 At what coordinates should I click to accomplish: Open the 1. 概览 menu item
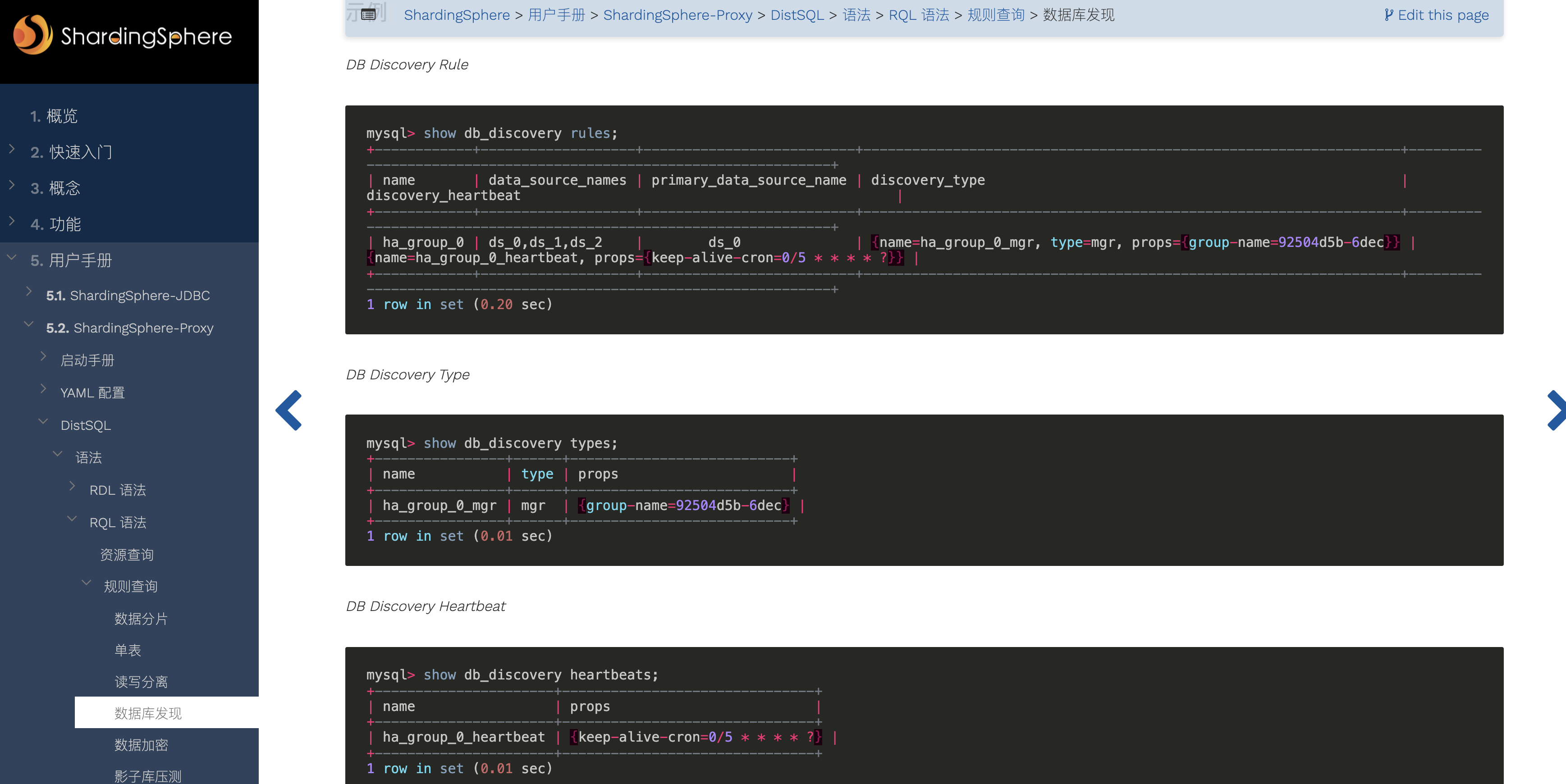pos(54,116)
